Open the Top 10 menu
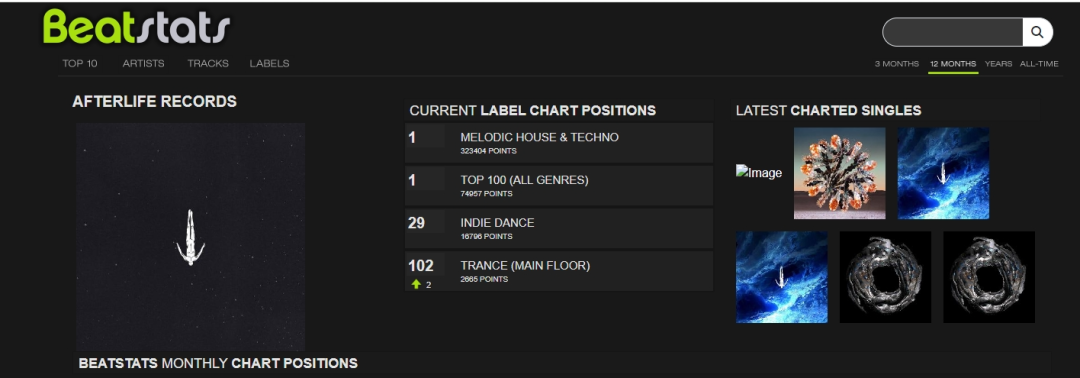1080x378 pixels. pos(80,63)
